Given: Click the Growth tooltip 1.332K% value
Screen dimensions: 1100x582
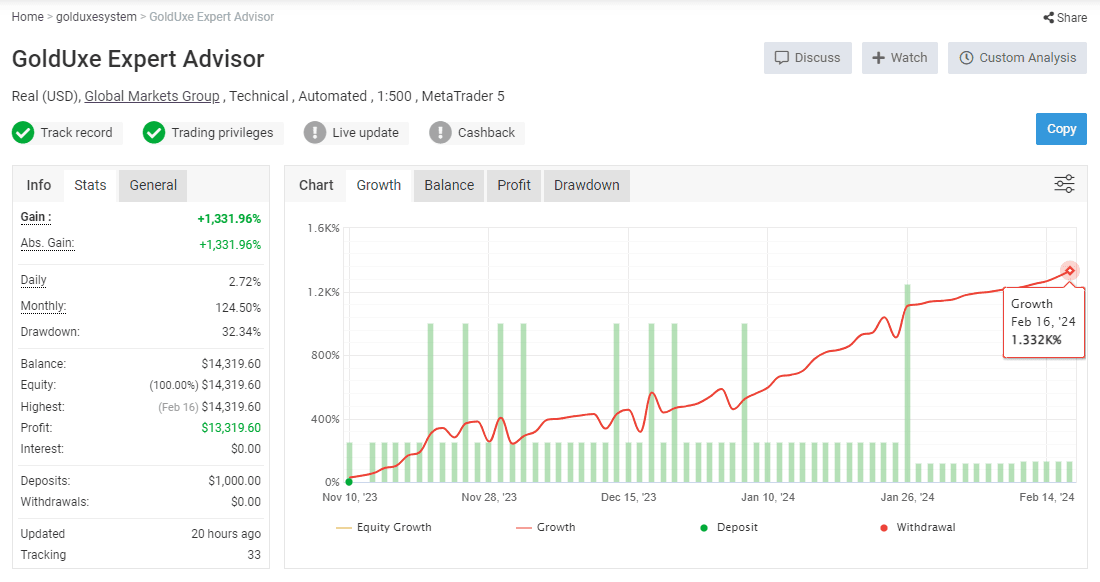Looking at the screenshot, I should 1036,340.
